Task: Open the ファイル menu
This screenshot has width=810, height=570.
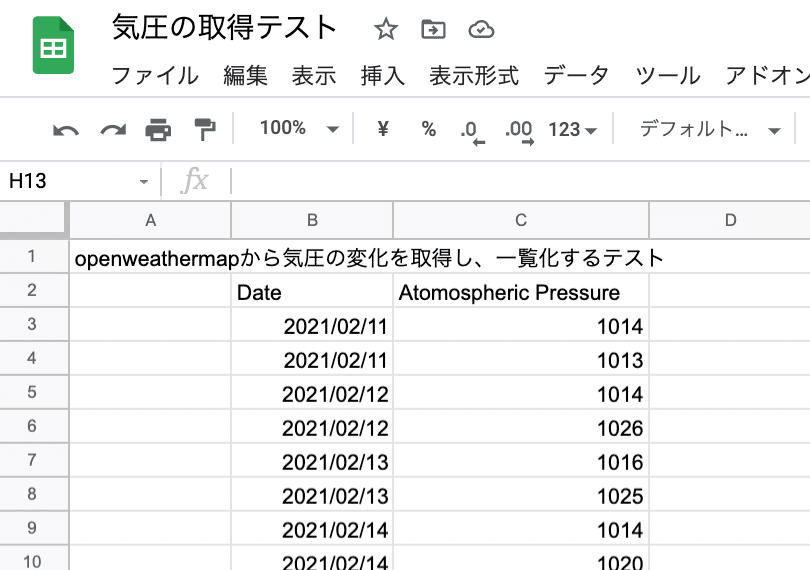Action: pyautogui.click(x=155, y=75)
